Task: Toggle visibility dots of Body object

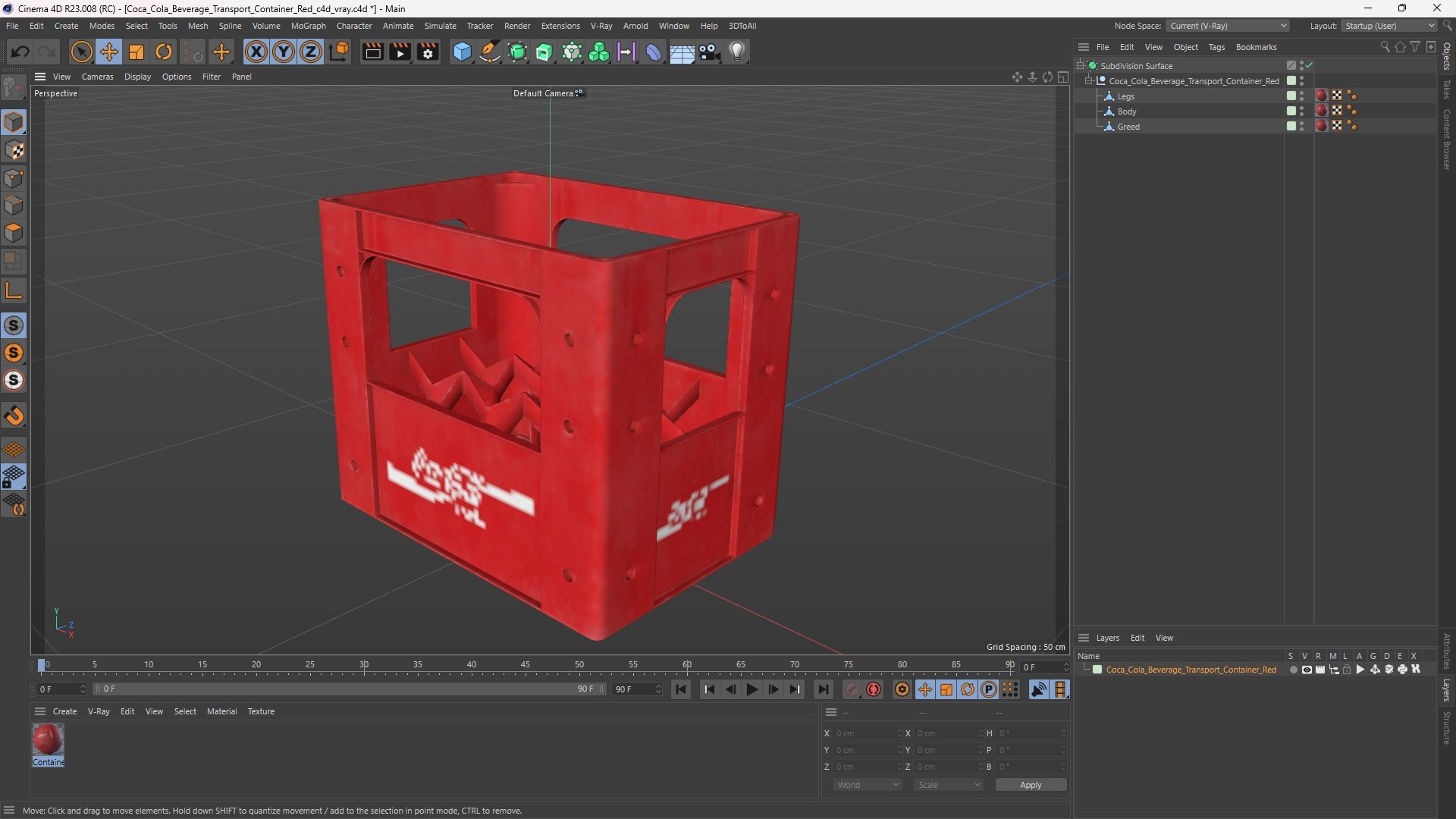Action: coord(1302,111)
